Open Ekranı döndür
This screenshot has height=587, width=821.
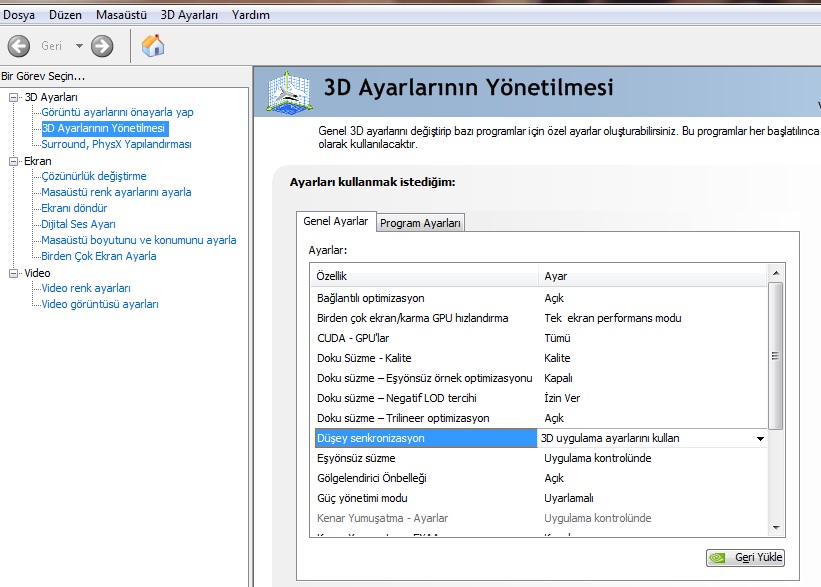coord(74,208)
